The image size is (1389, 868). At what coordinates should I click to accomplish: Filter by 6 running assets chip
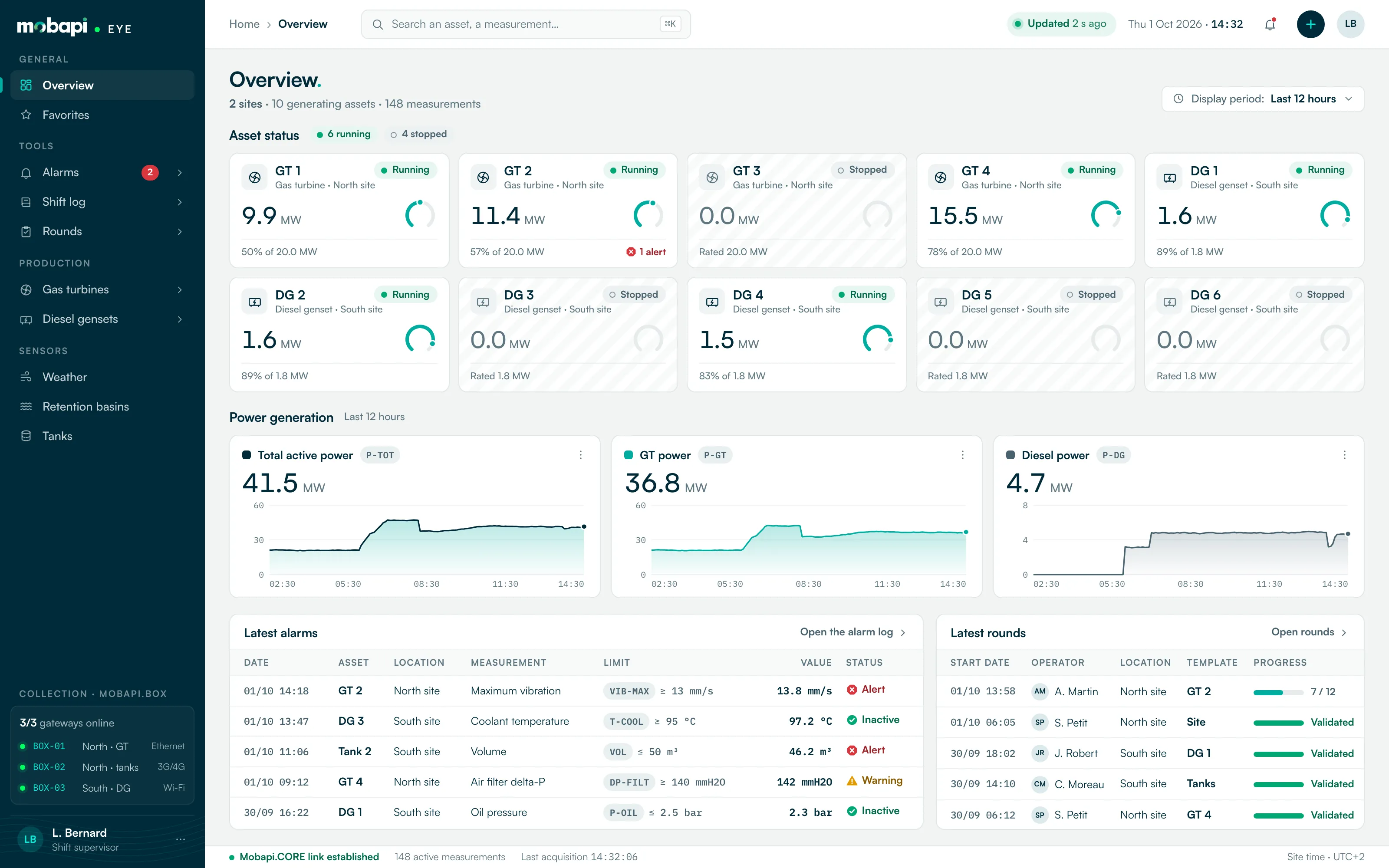coord(344,135)
